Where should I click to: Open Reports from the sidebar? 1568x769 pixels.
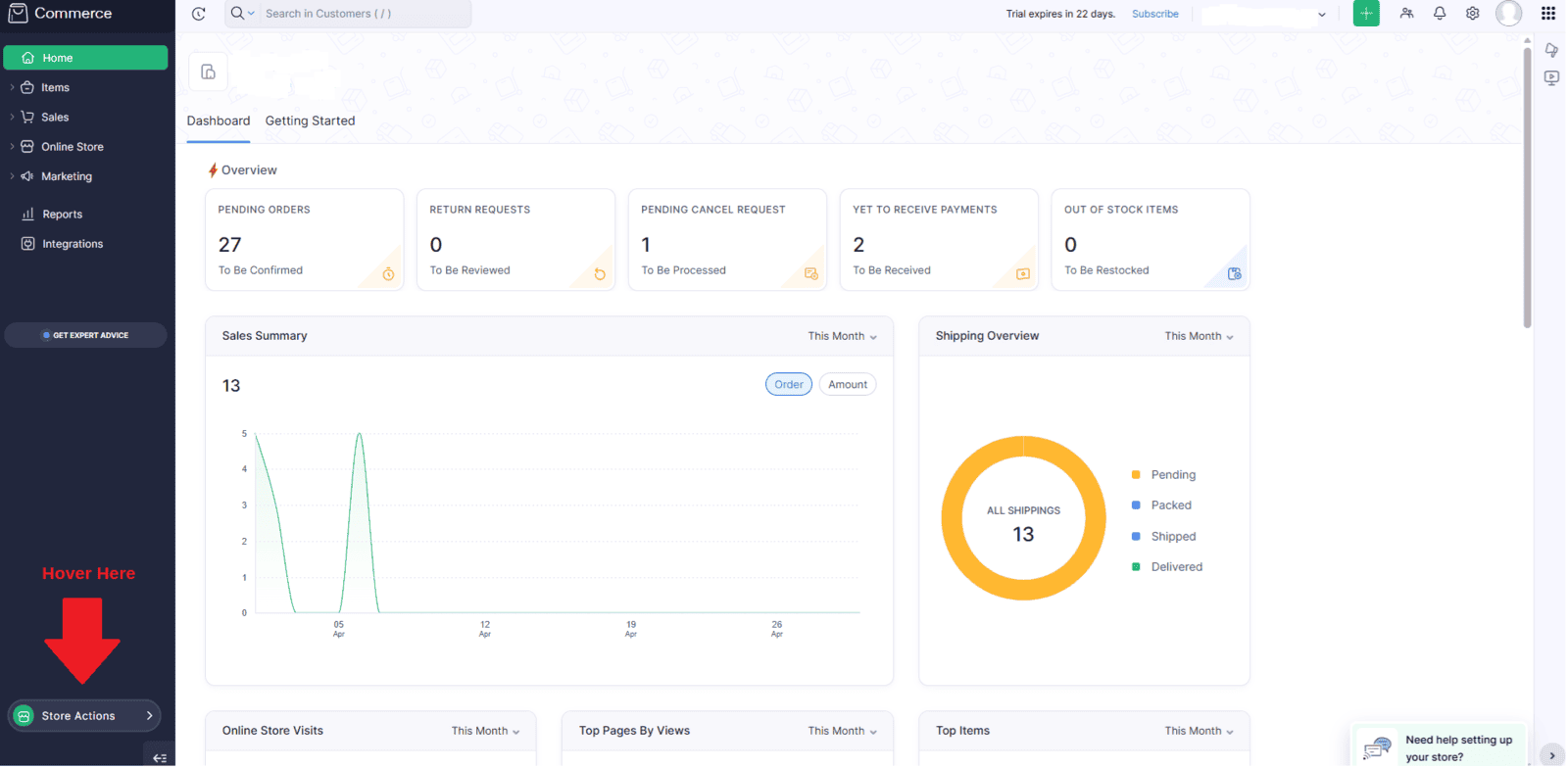tap(62, 215)
